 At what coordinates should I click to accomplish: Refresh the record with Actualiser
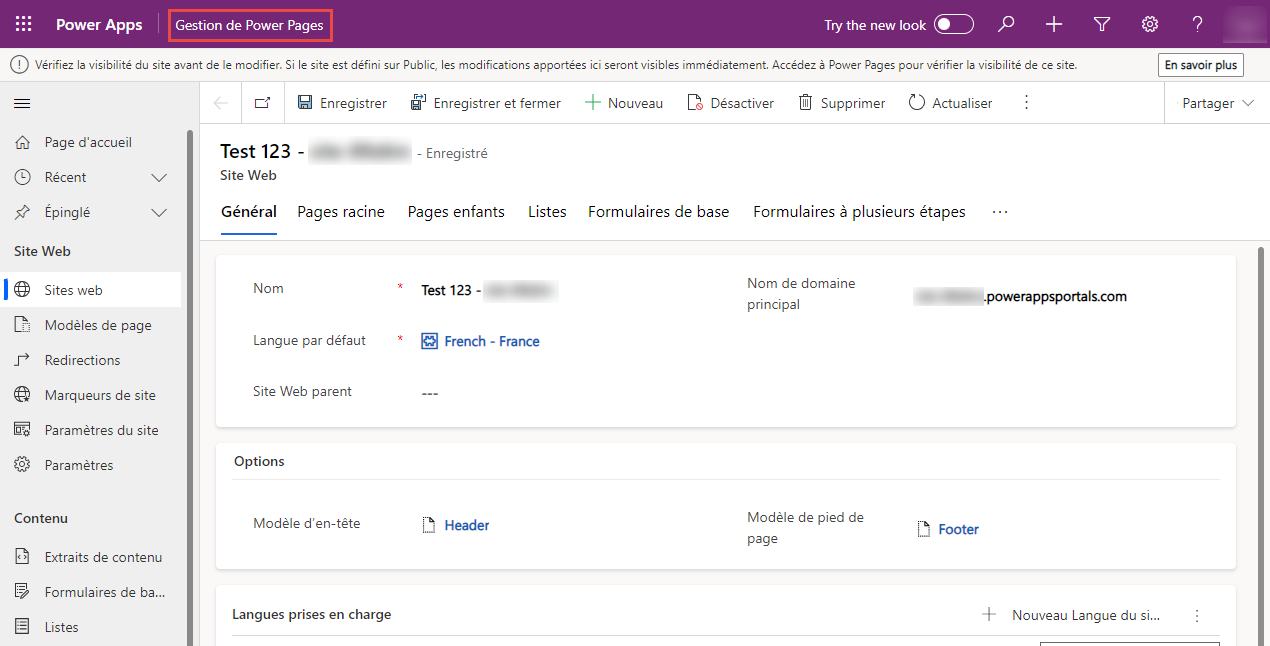(x=949, y=102)
